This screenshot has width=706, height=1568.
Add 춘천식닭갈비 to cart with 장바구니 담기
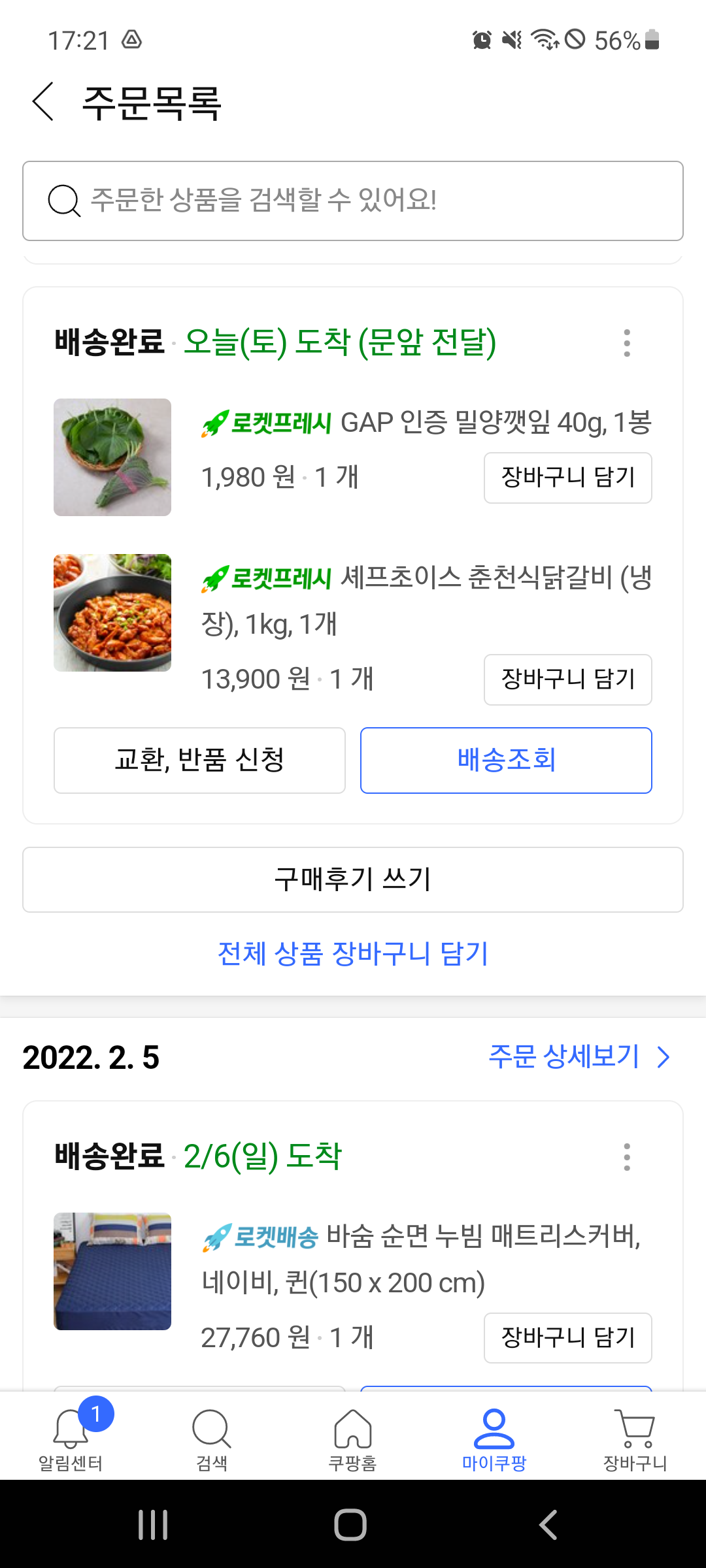[567, 679]
